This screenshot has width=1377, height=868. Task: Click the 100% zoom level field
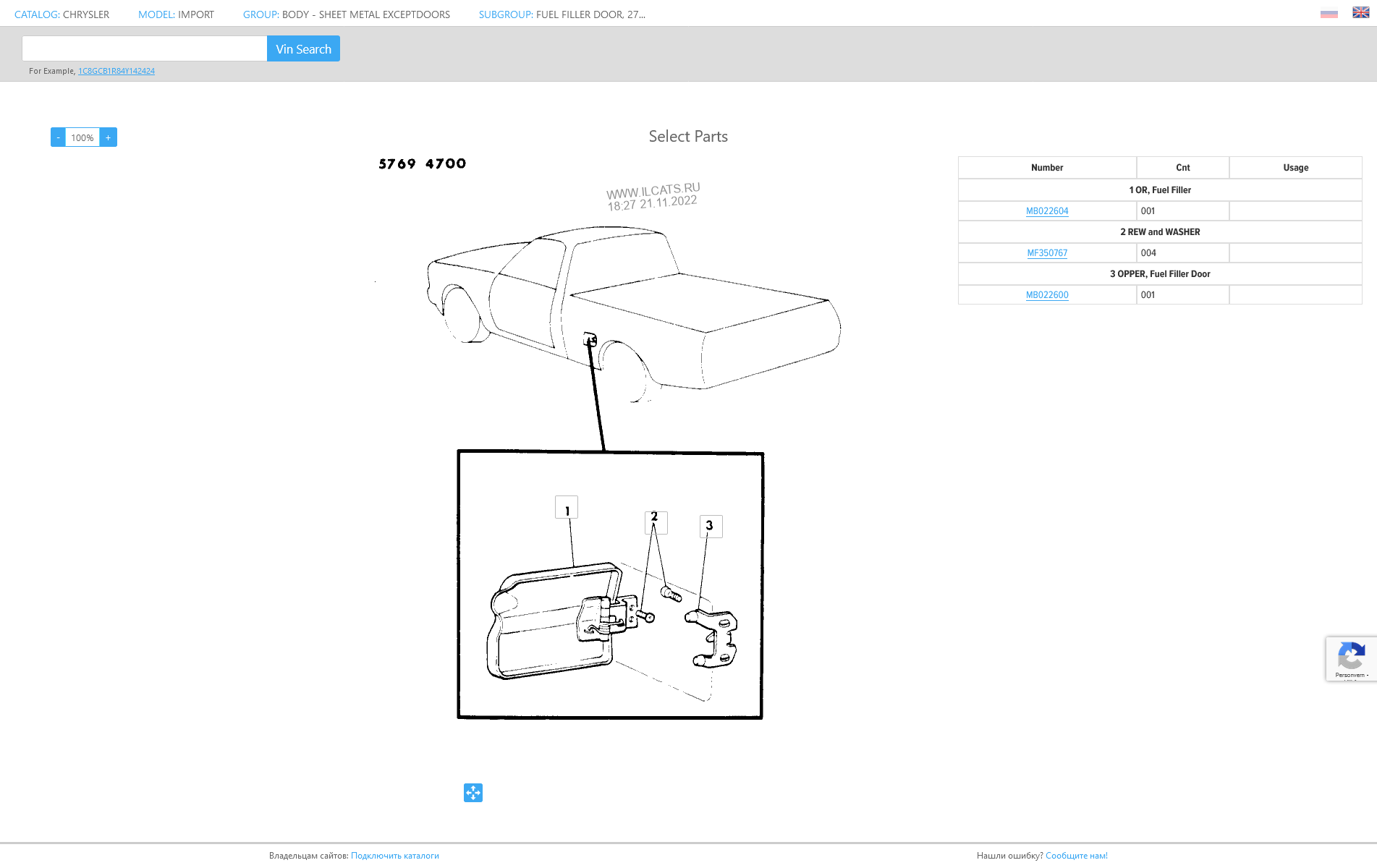click(82, 137)
